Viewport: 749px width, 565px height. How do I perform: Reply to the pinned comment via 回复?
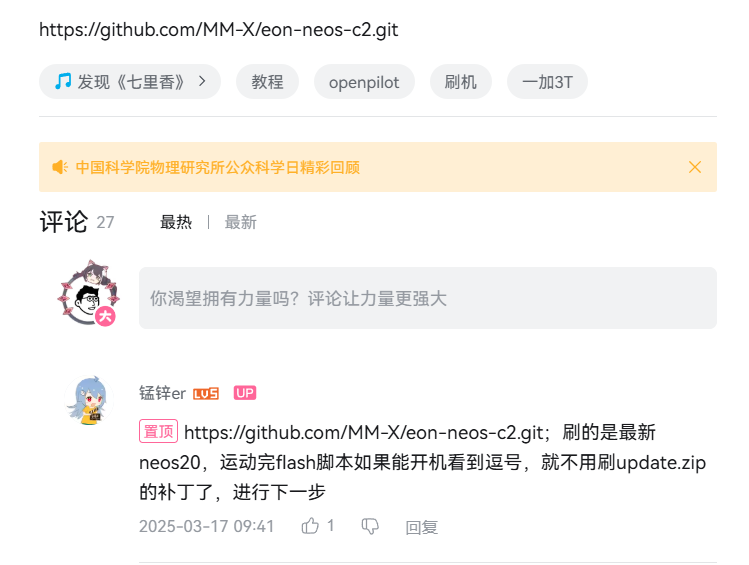tap(421, 527)
